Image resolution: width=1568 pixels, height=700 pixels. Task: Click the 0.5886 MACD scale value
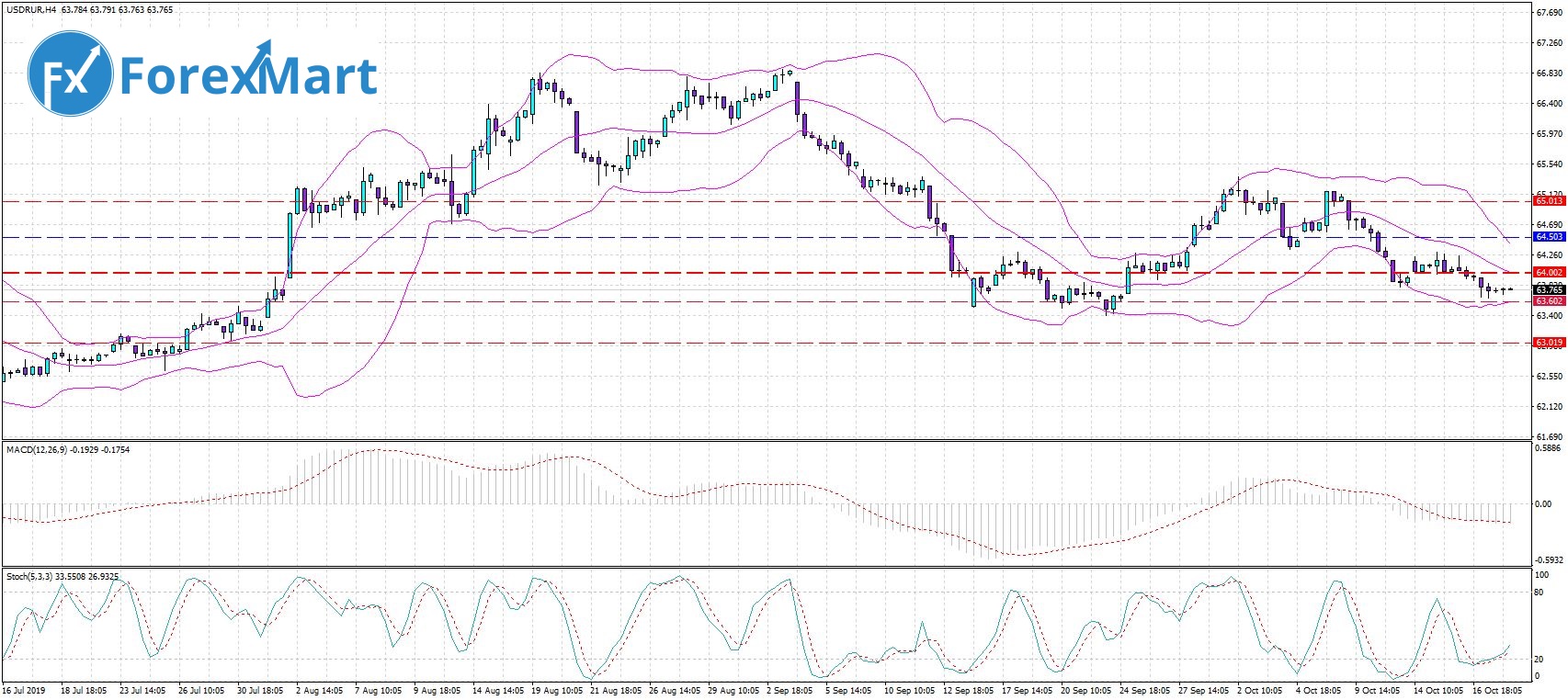point(1550,449)
